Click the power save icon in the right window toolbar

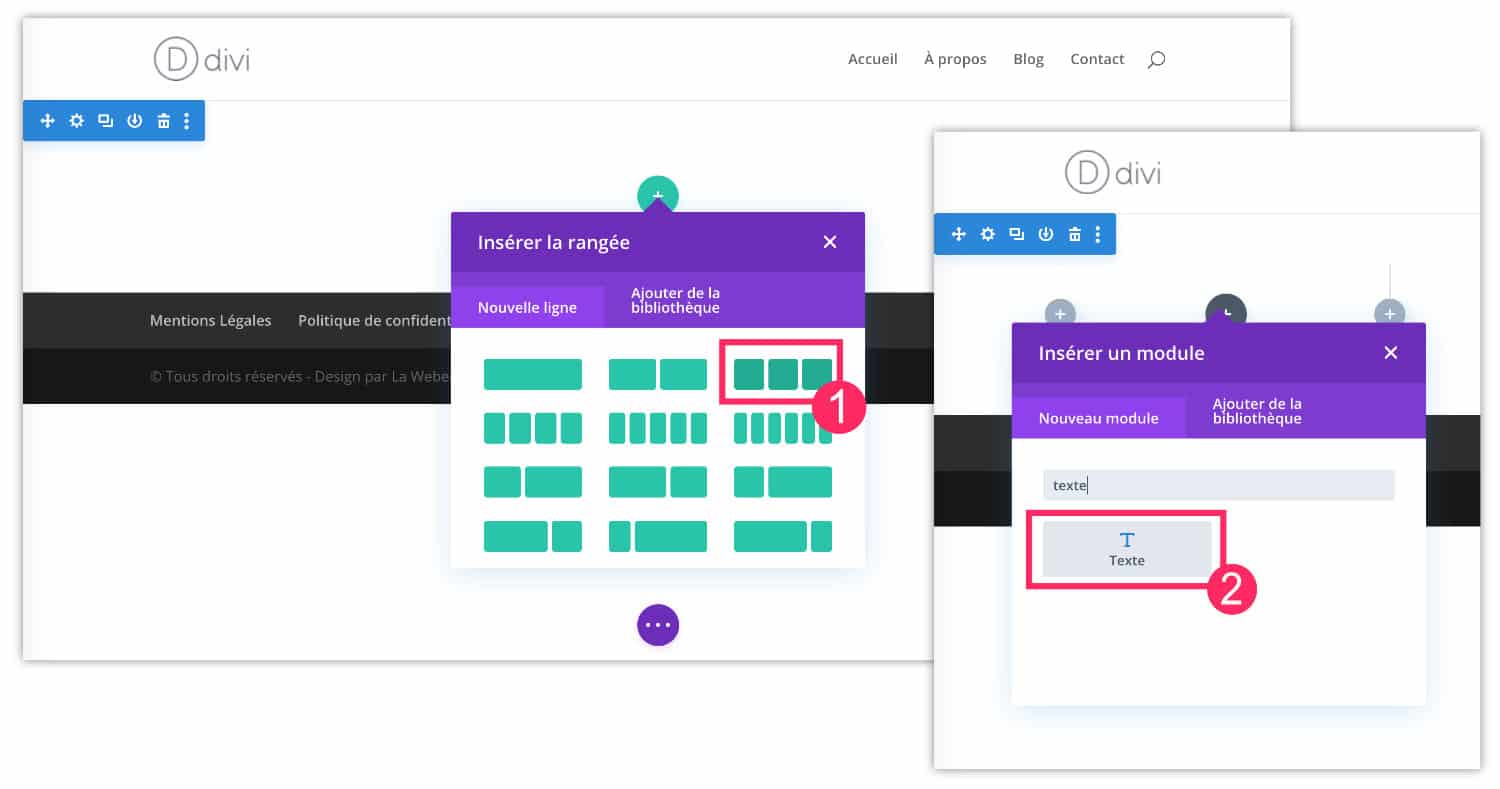pos(1045,234)
